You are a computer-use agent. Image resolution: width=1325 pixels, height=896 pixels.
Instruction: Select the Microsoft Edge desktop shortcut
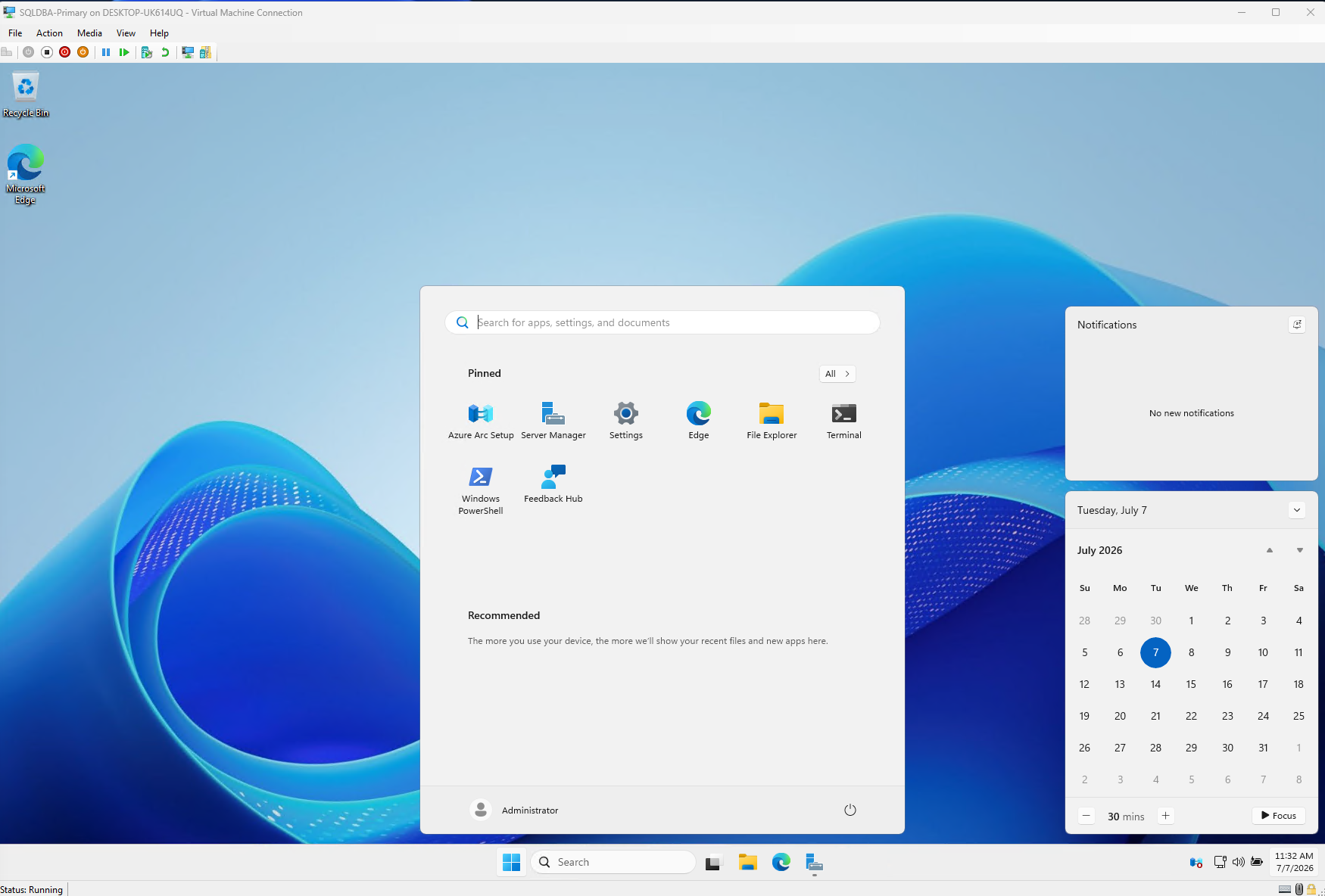(26, 174)
